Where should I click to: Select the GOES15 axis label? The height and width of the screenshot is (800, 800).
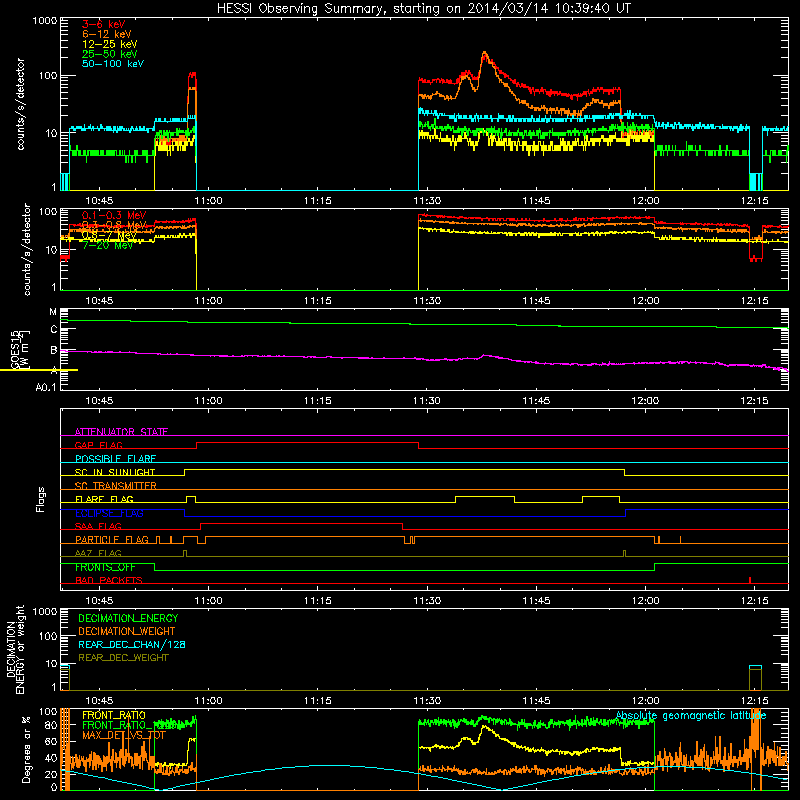click(15, 349)
